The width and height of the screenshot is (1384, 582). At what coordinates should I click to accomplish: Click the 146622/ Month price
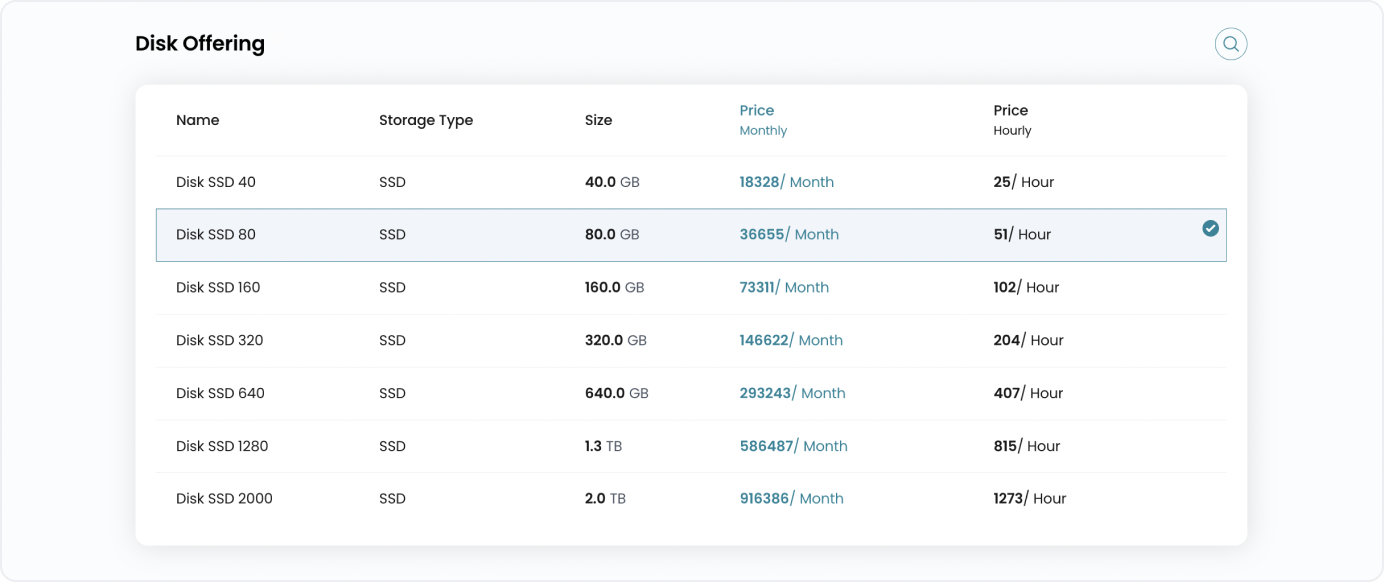pyautogui.click(x=791, y=340)
